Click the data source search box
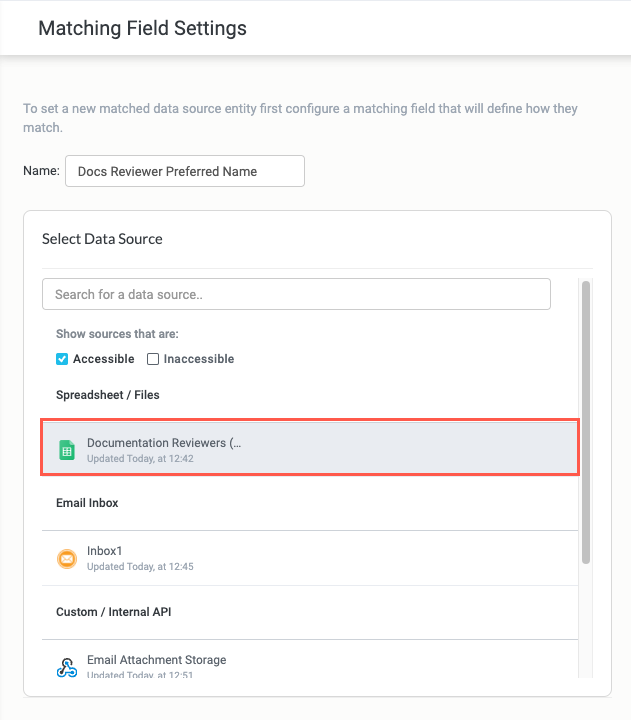Image resolution: width=631 pixels, height=720 pixels. [x=296, y=294]
